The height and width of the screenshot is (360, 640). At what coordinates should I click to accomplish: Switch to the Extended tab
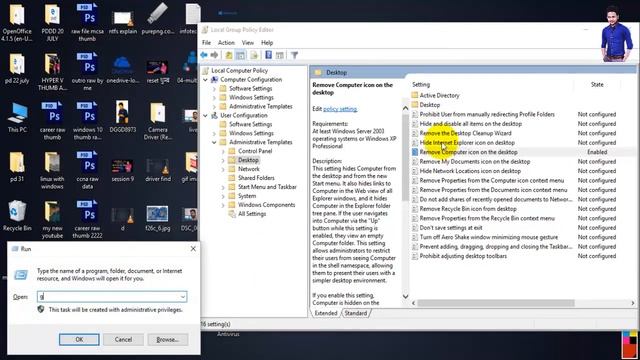[x=326, y=313]
